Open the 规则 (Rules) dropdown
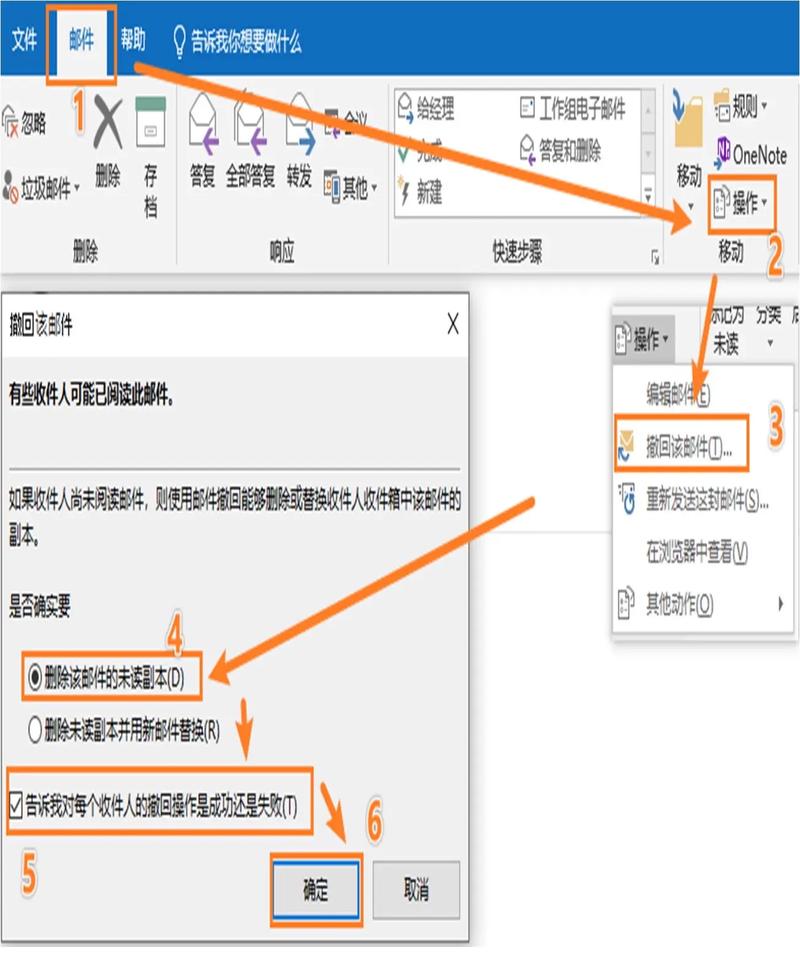 (x=742, y=105)
